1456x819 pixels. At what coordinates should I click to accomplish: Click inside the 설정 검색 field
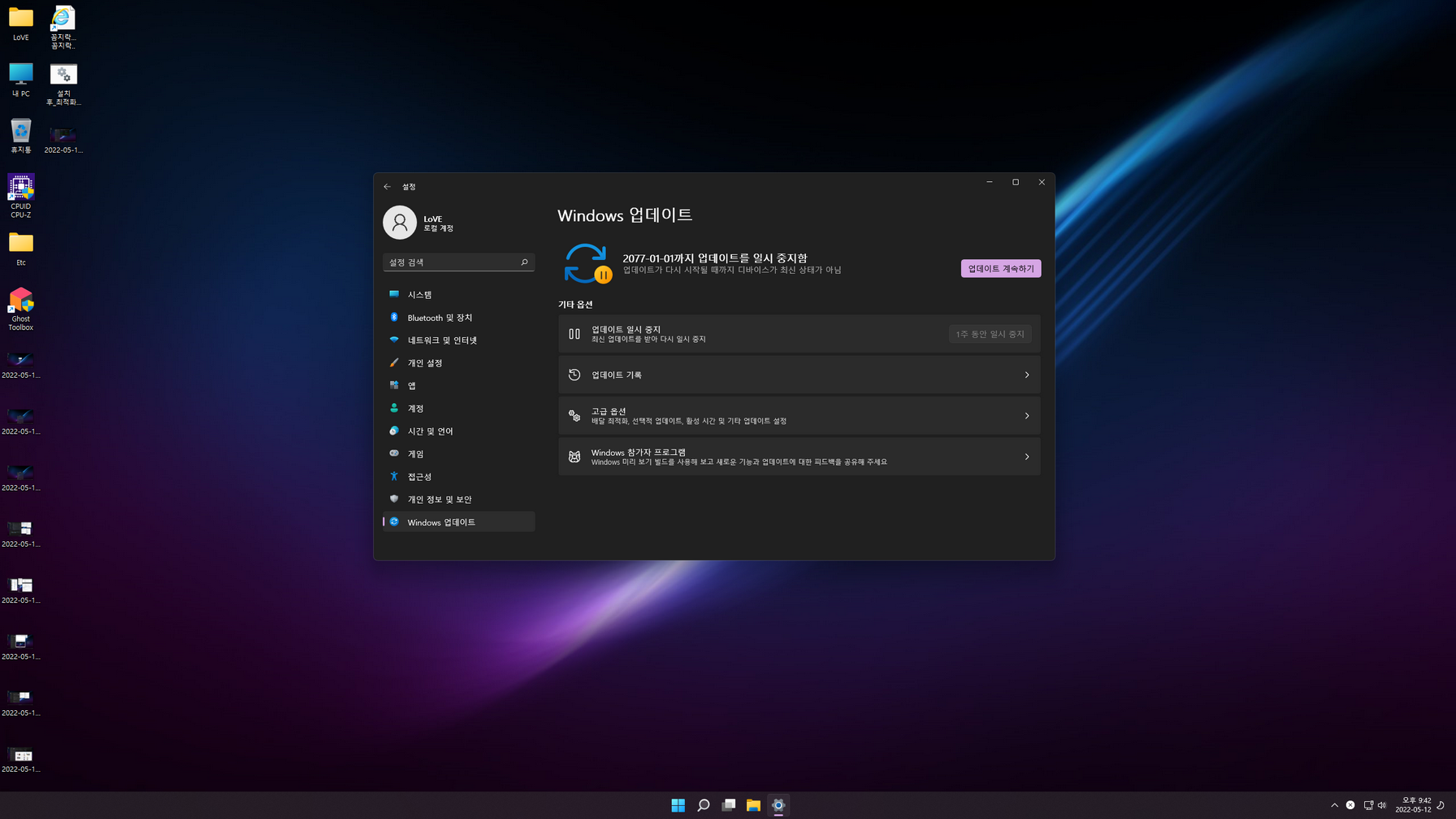[458, 262]
